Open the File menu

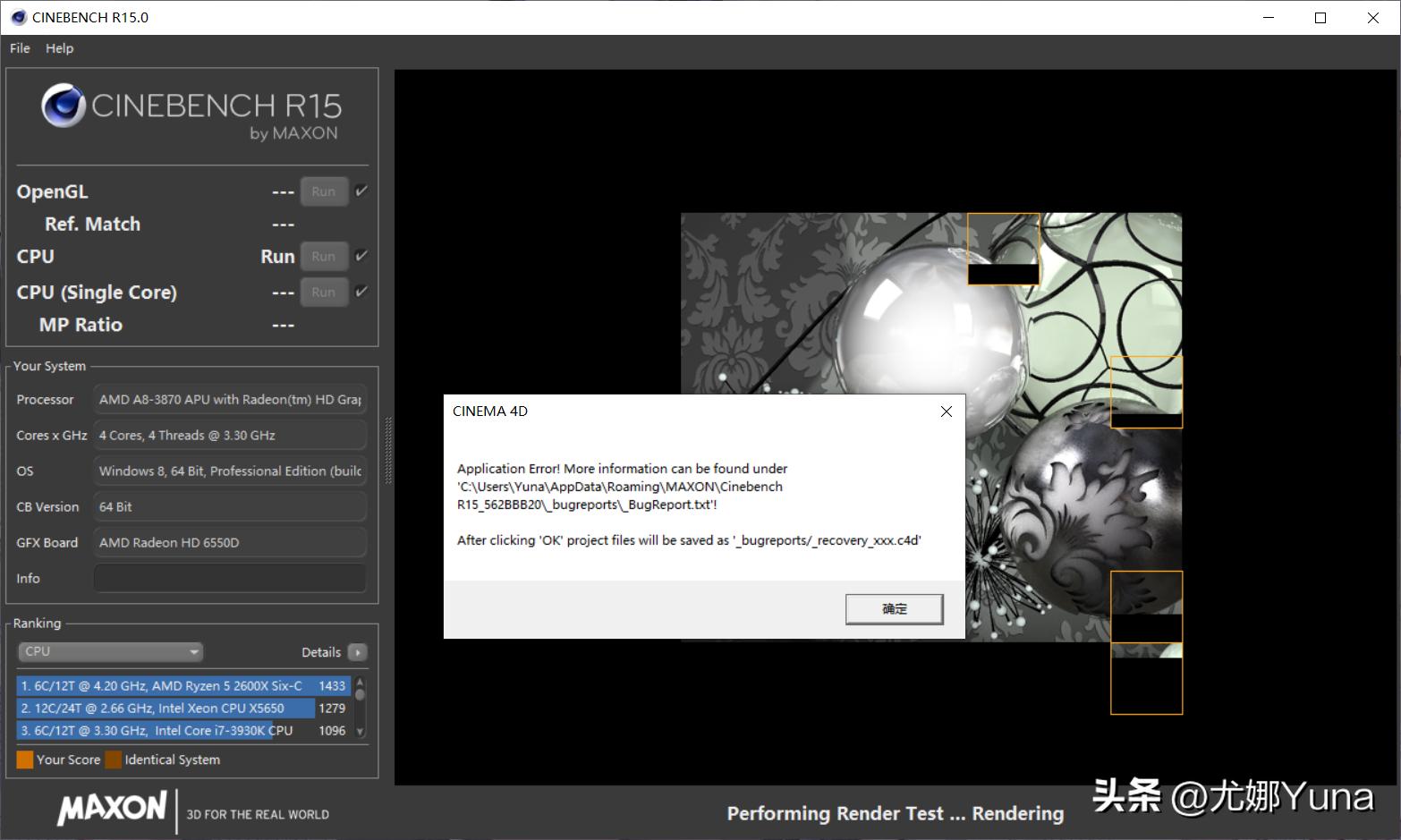tap(20, 48)
